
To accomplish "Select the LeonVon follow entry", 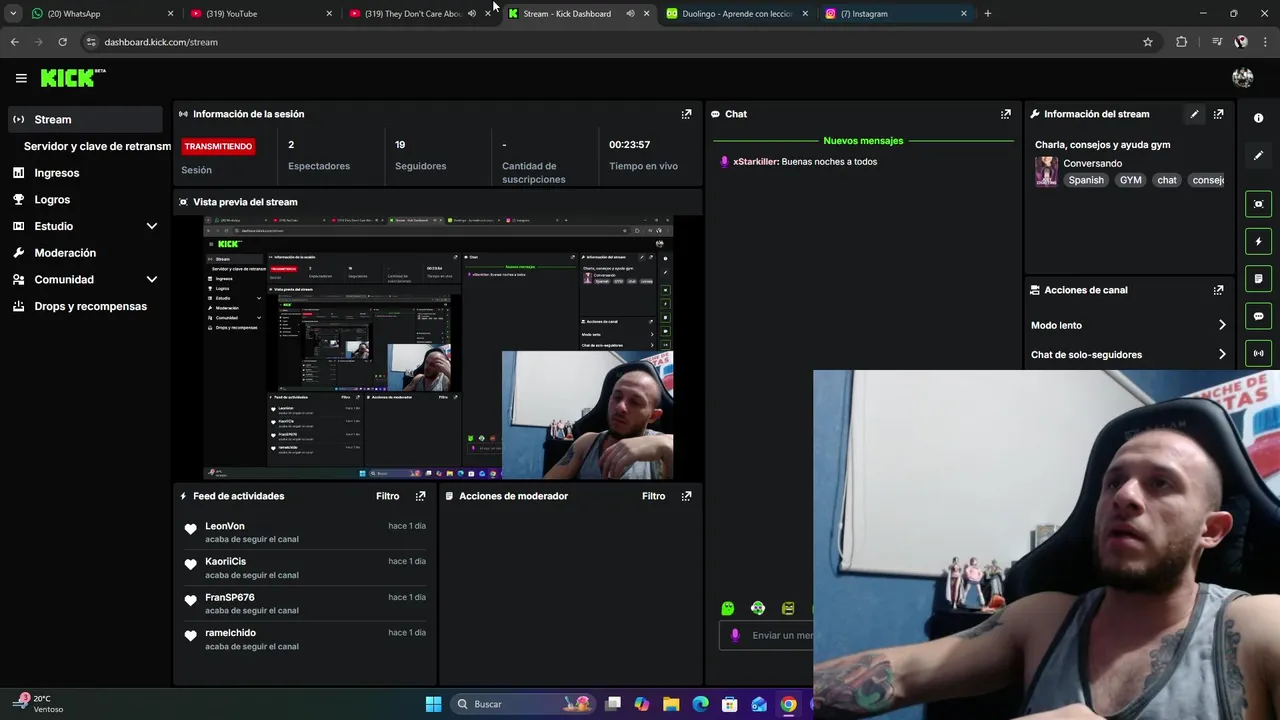I will click(x=304, y=532).
